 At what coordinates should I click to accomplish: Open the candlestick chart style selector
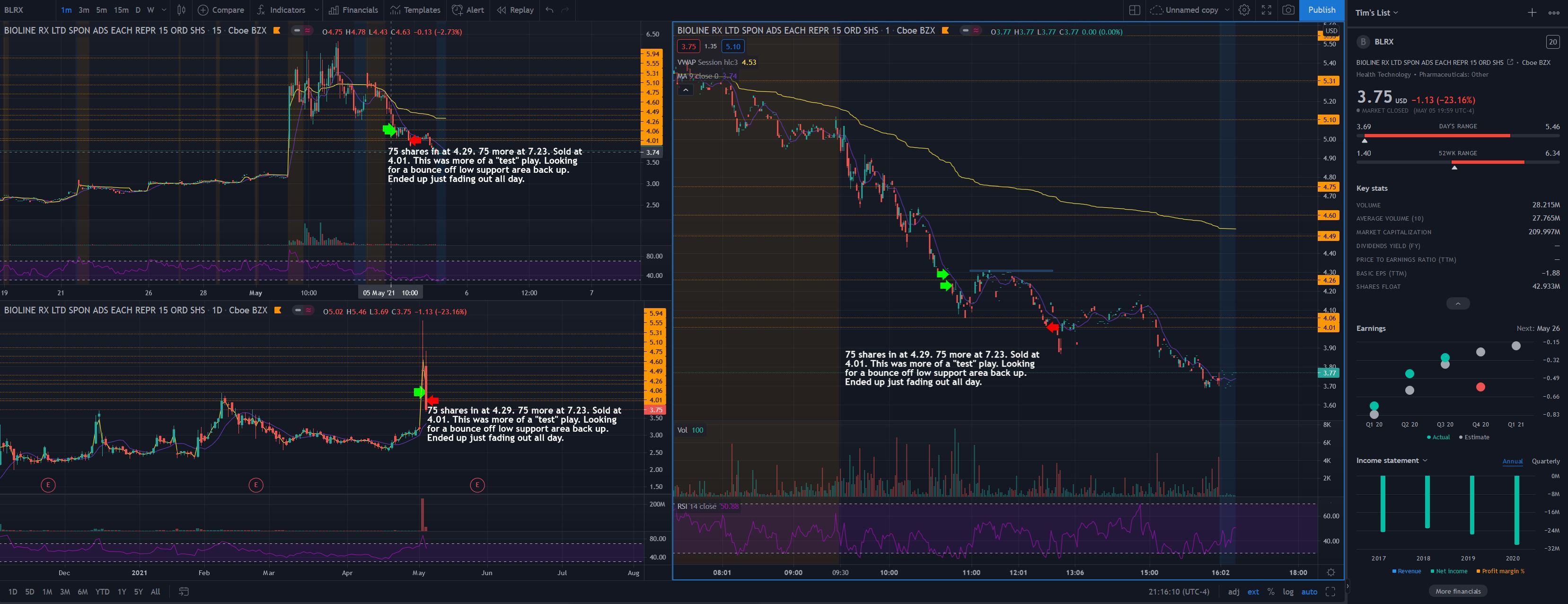[181, 10]
